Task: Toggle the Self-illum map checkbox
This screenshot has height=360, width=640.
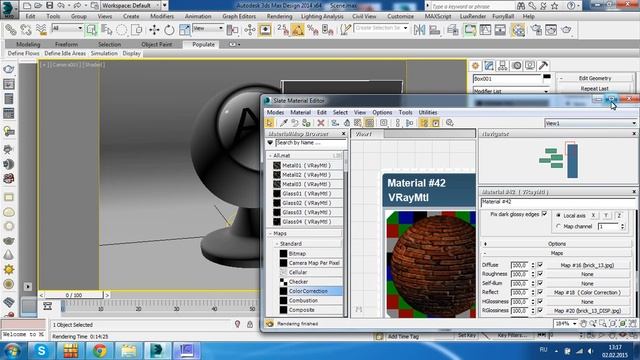Action: [540, 283]
